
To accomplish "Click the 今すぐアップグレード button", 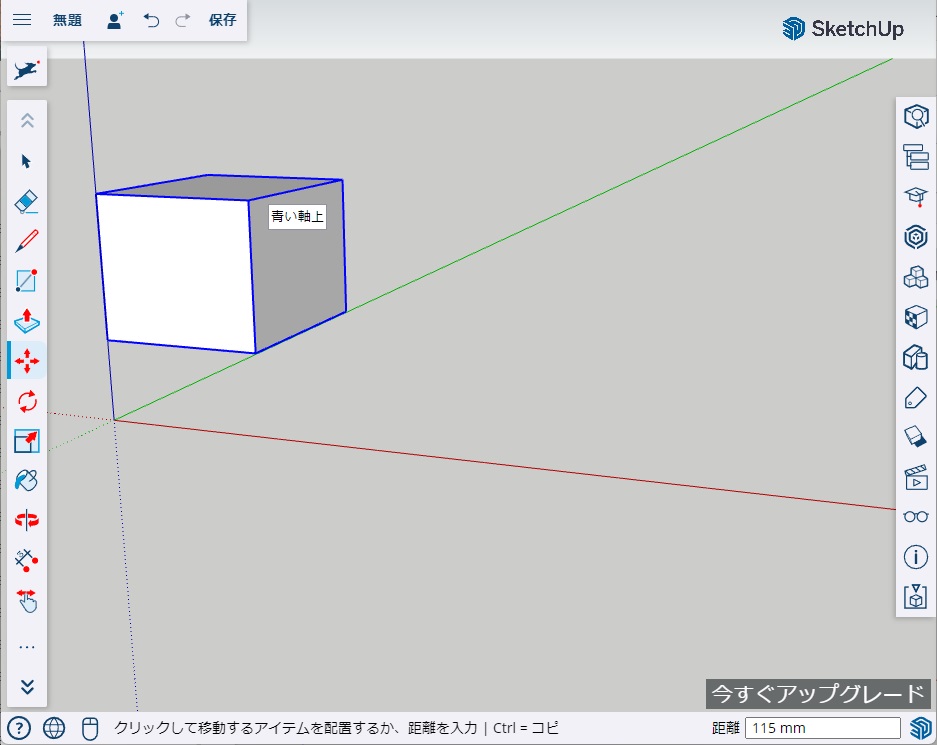I will [817, 694].
